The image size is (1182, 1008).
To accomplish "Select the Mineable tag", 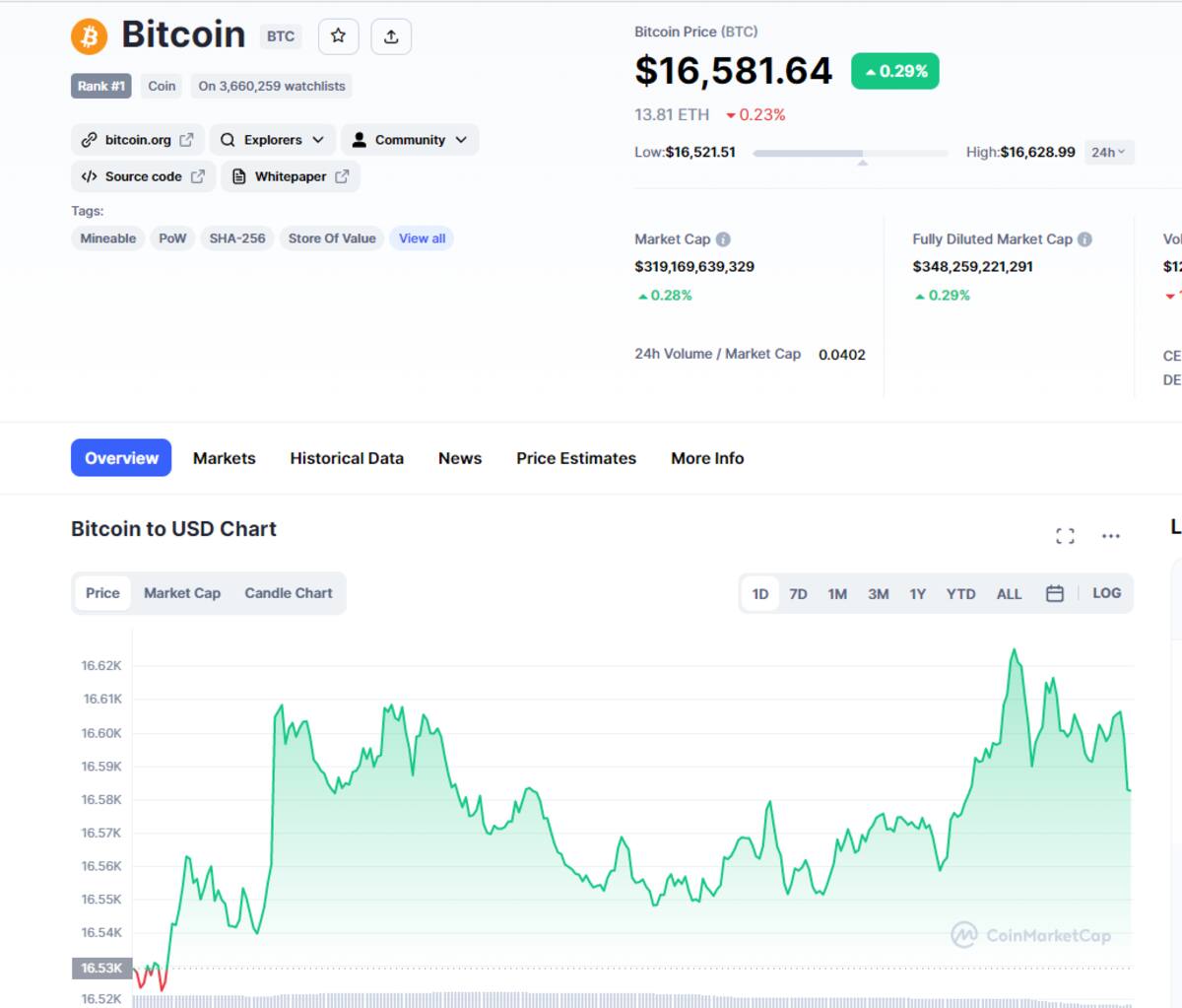I will click(x=108, y=238).
